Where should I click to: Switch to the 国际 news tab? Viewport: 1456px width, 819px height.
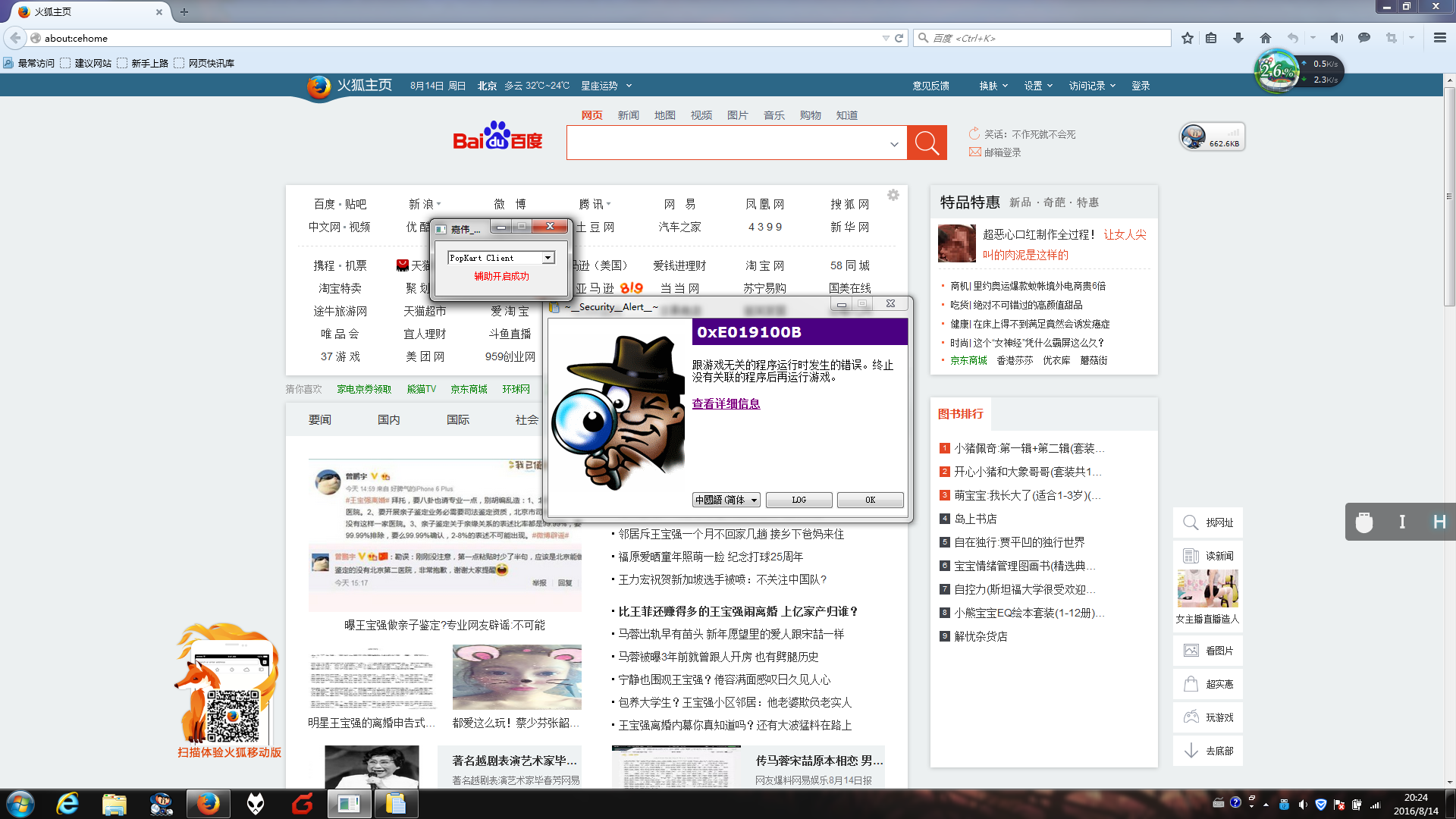pos(458,419)
